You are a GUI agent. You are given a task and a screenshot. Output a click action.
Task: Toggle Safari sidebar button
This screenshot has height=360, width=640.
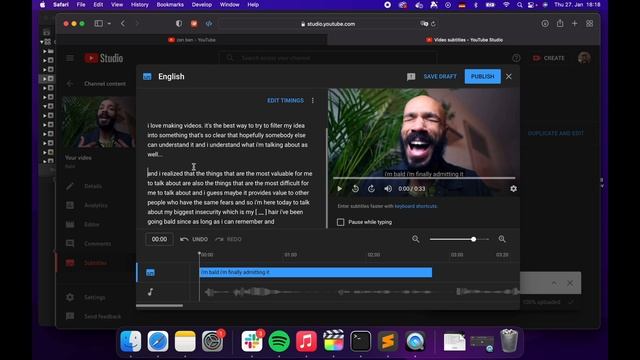coord(99,24)
